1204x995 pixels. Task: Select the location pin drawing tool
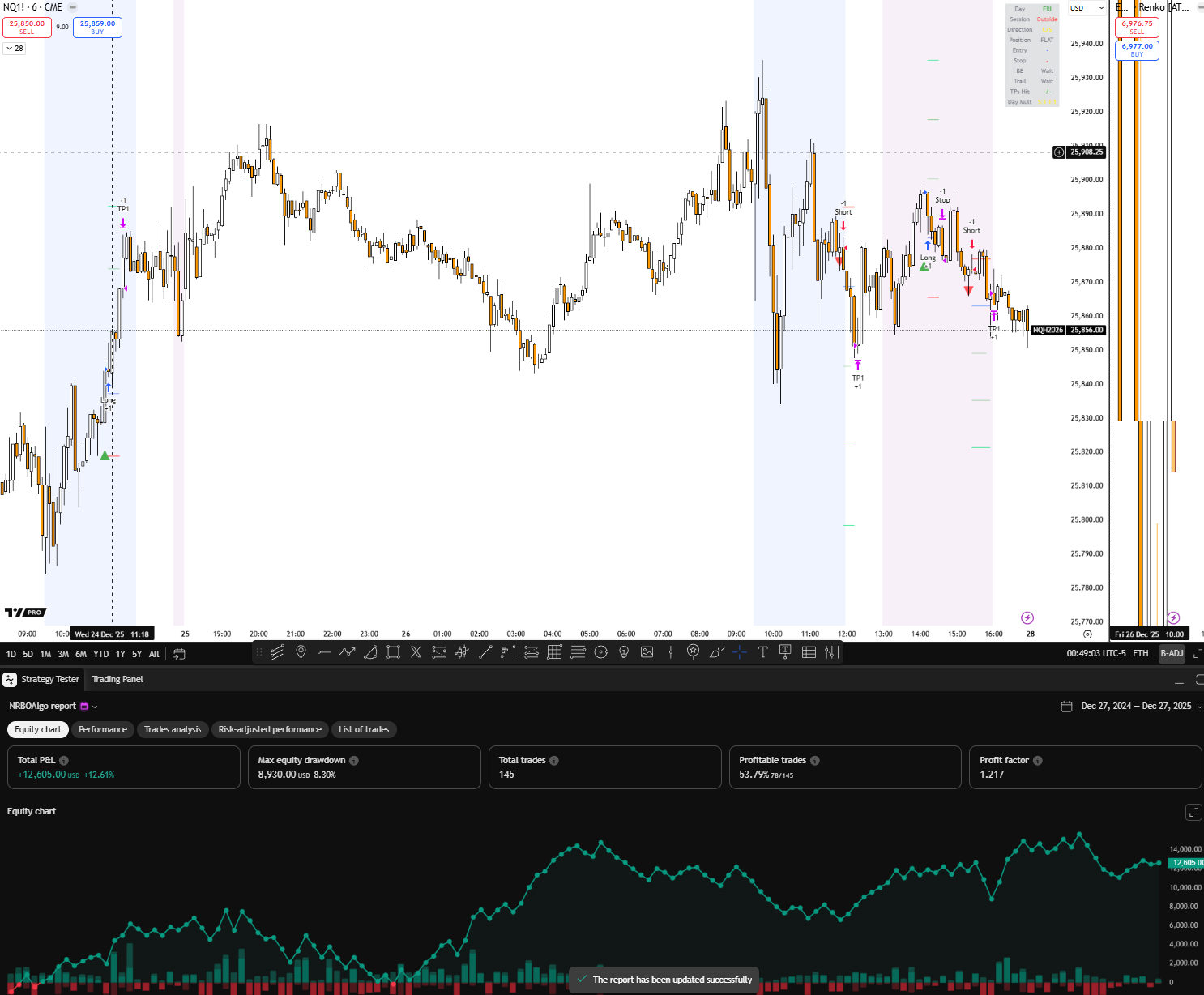click(x=301, y=652)
